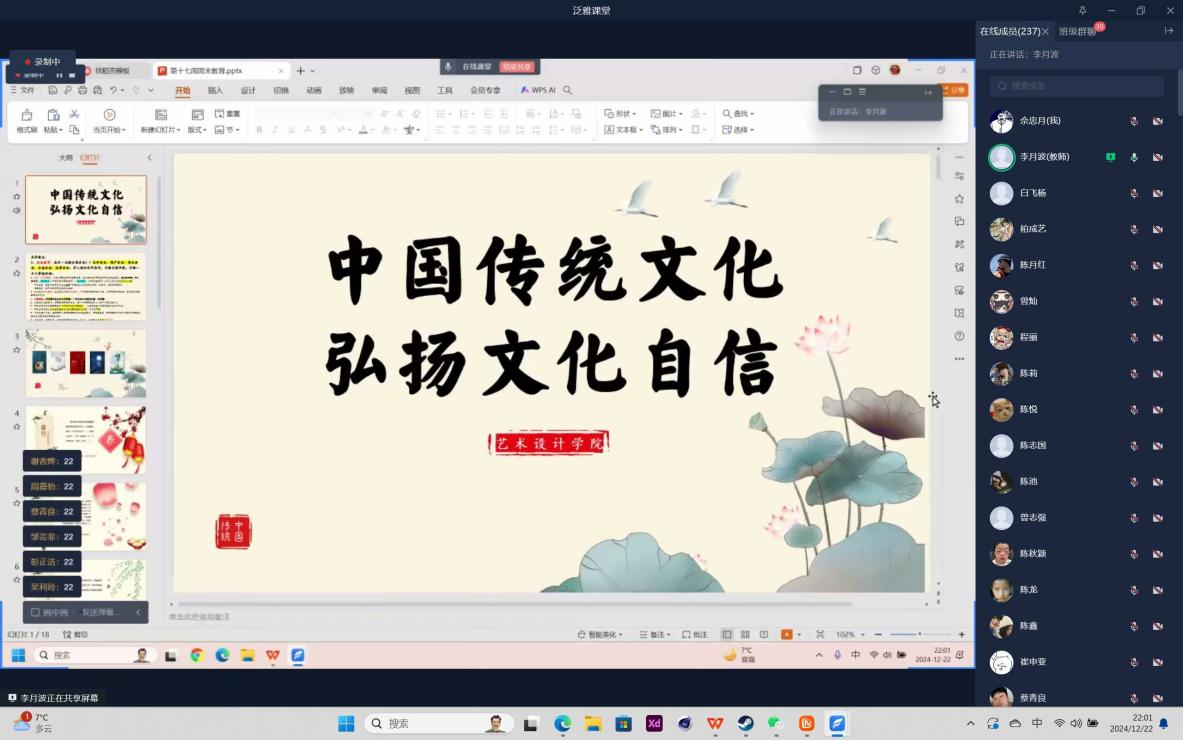Open WPS Office from the Windows taskbar
This screenshot has width=1183, height=740.
point(714,723)
